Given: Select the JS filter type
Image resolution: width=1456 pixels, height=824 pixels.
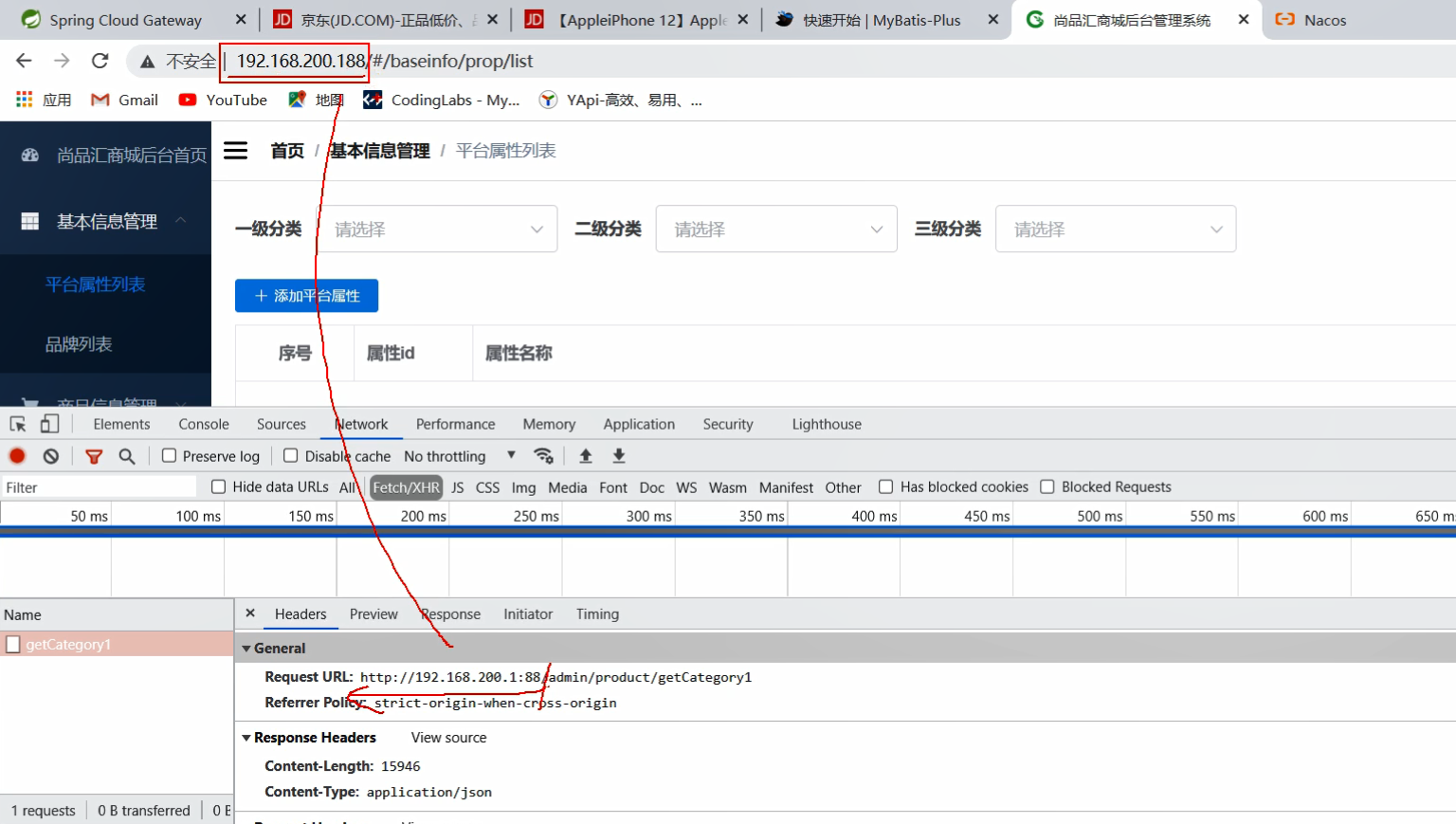Looking at the screenshot, I should (458, 487).
